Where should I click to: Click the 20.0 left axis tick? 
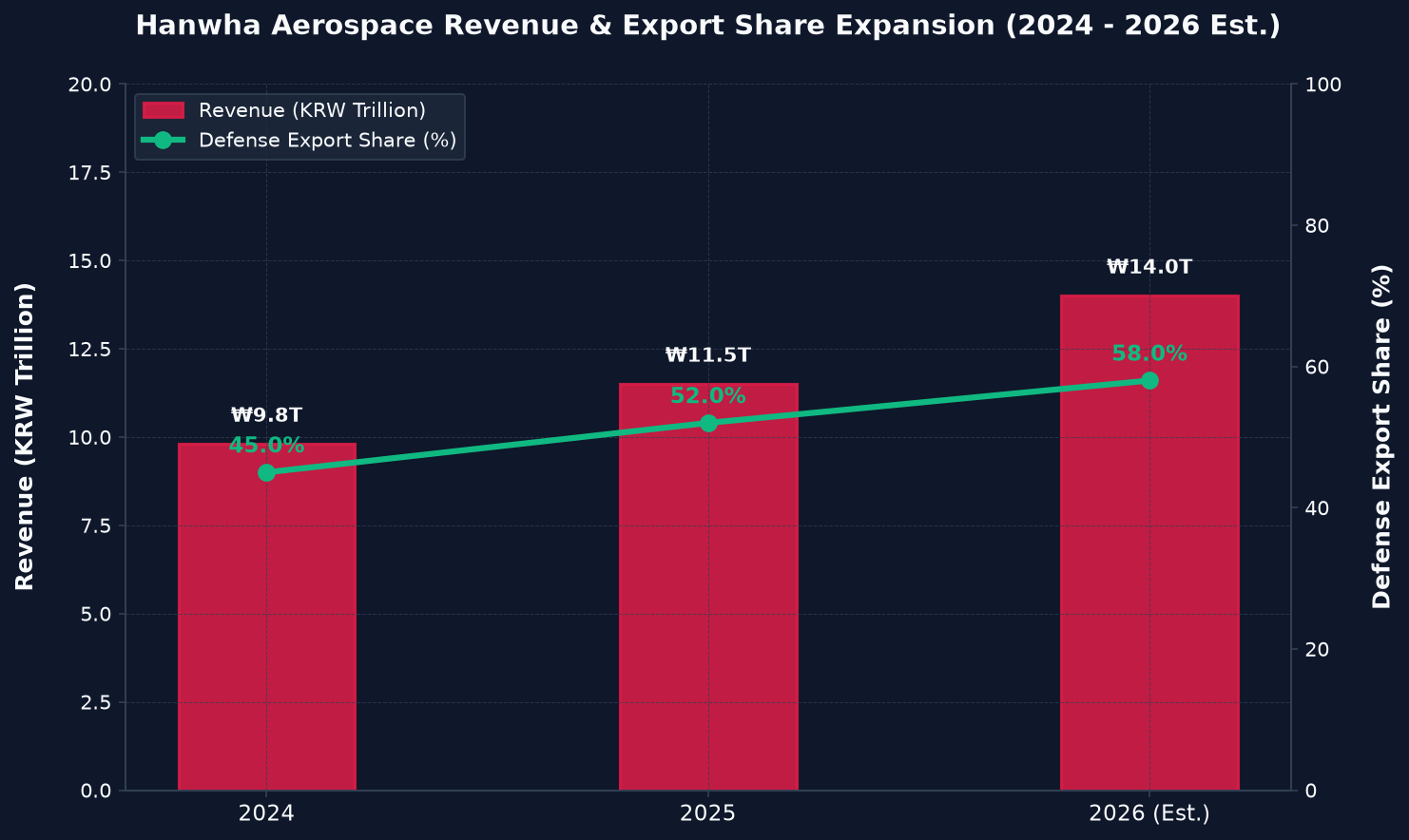pos(89,85)
